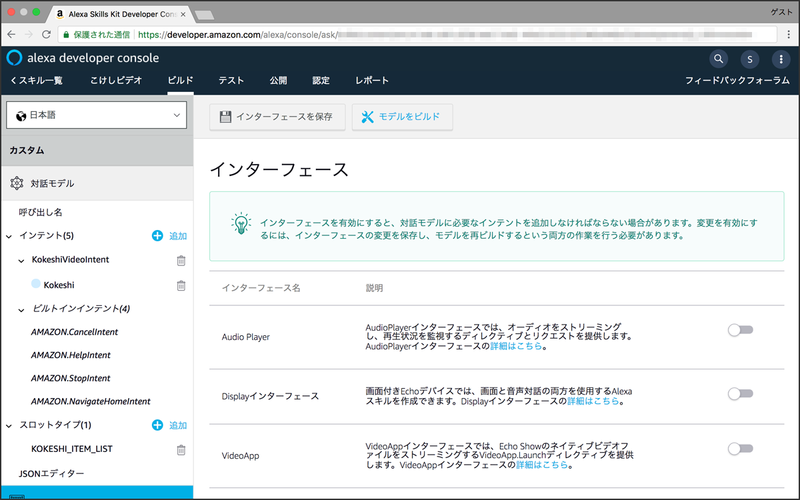Delete KokeshiVideoIntent with trash icon
The width and height of the screenshot is (800, 500).
pyautogui.click(x=181, y=261)
